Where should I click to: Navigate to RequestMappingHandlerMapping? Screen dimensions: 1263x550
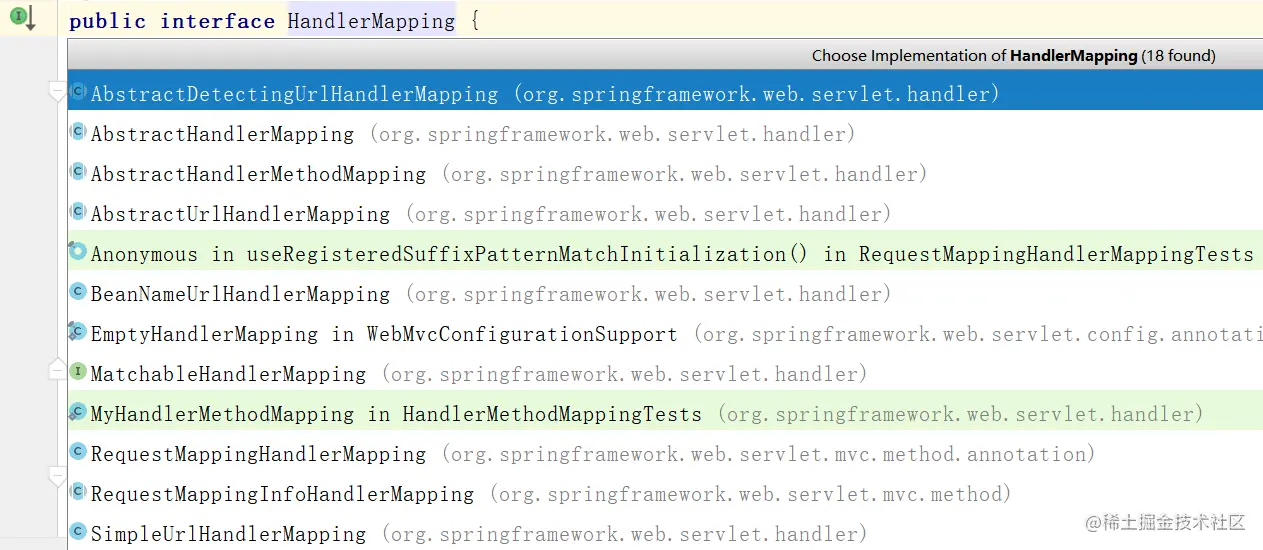coord(665,454)
